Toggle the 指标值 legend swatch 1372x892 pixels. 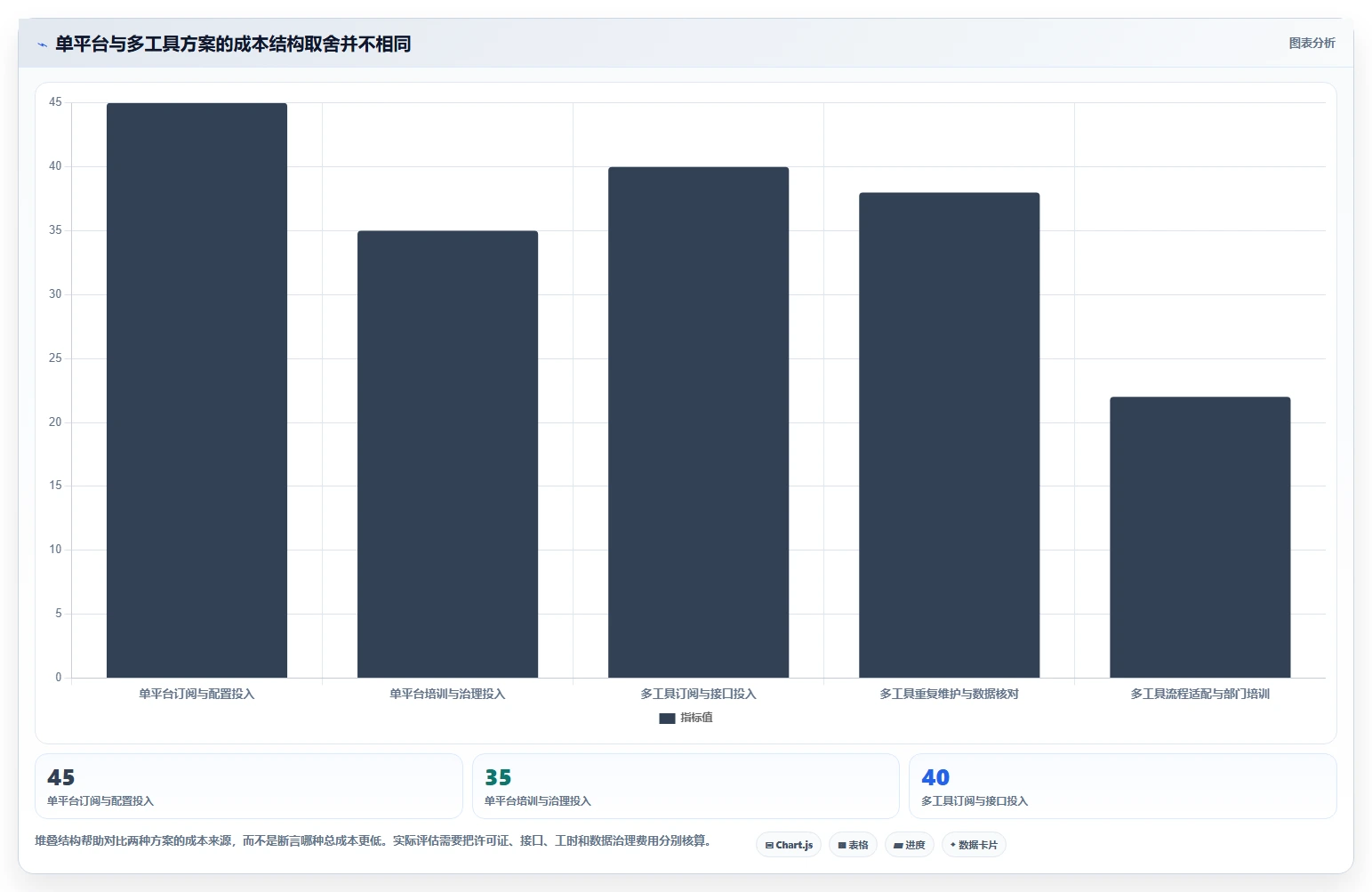(667, 719)
